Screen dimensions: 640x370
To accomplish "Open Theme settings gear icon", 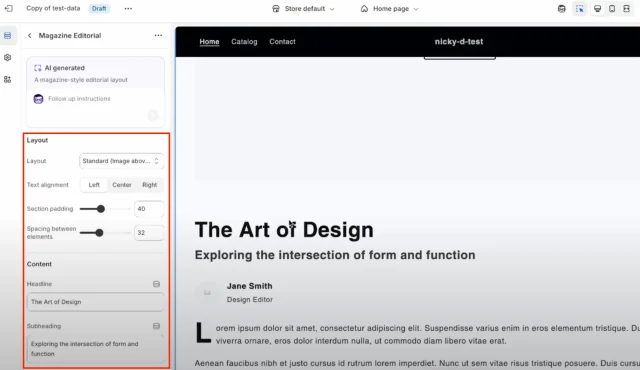I will click(x=8, y=58).
